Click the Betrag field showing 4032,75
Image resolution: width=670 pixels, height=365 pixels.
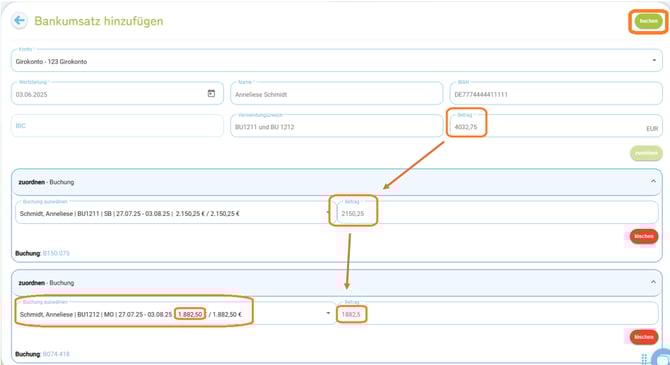pos(556,126)
